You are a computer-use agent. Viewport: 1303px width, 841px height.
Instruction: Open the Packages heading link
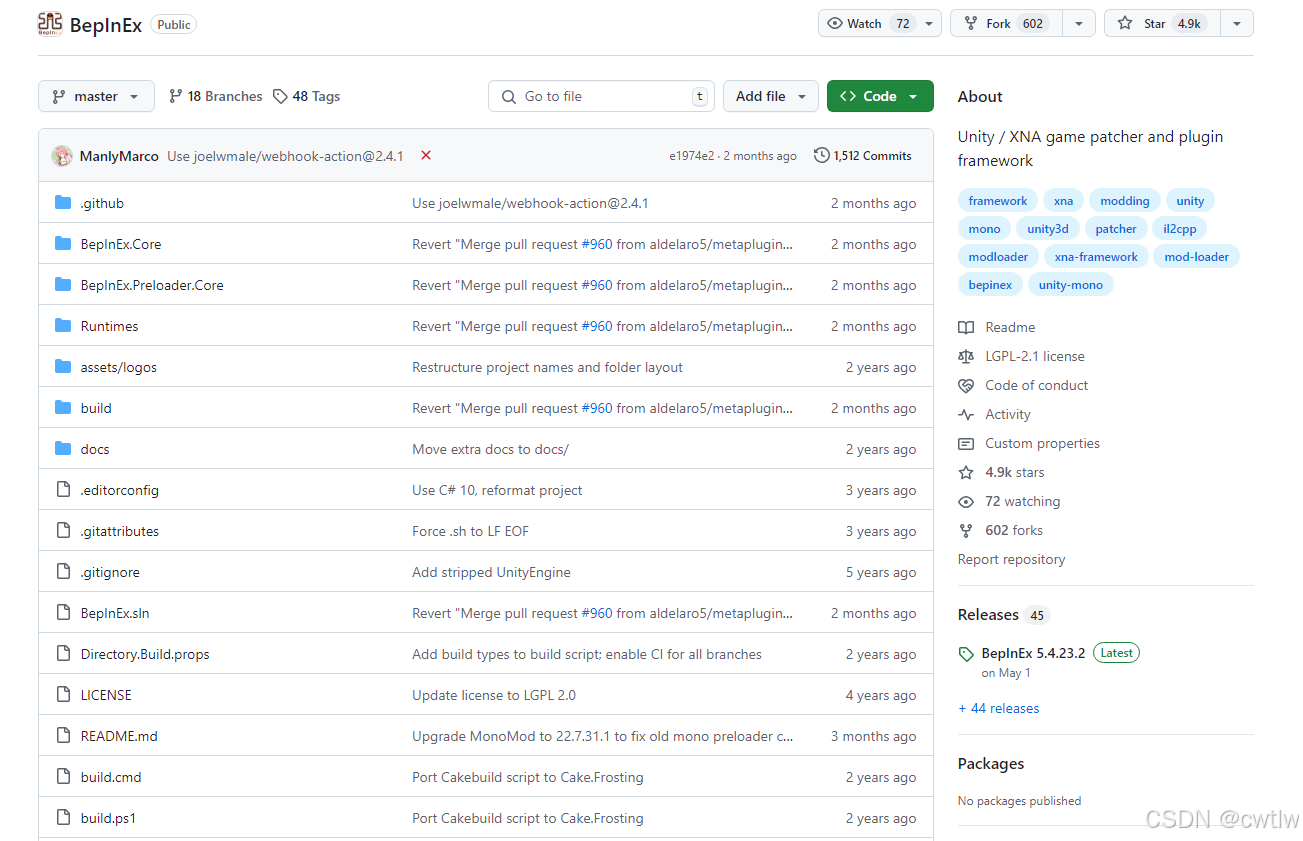[x=991, y=763]
